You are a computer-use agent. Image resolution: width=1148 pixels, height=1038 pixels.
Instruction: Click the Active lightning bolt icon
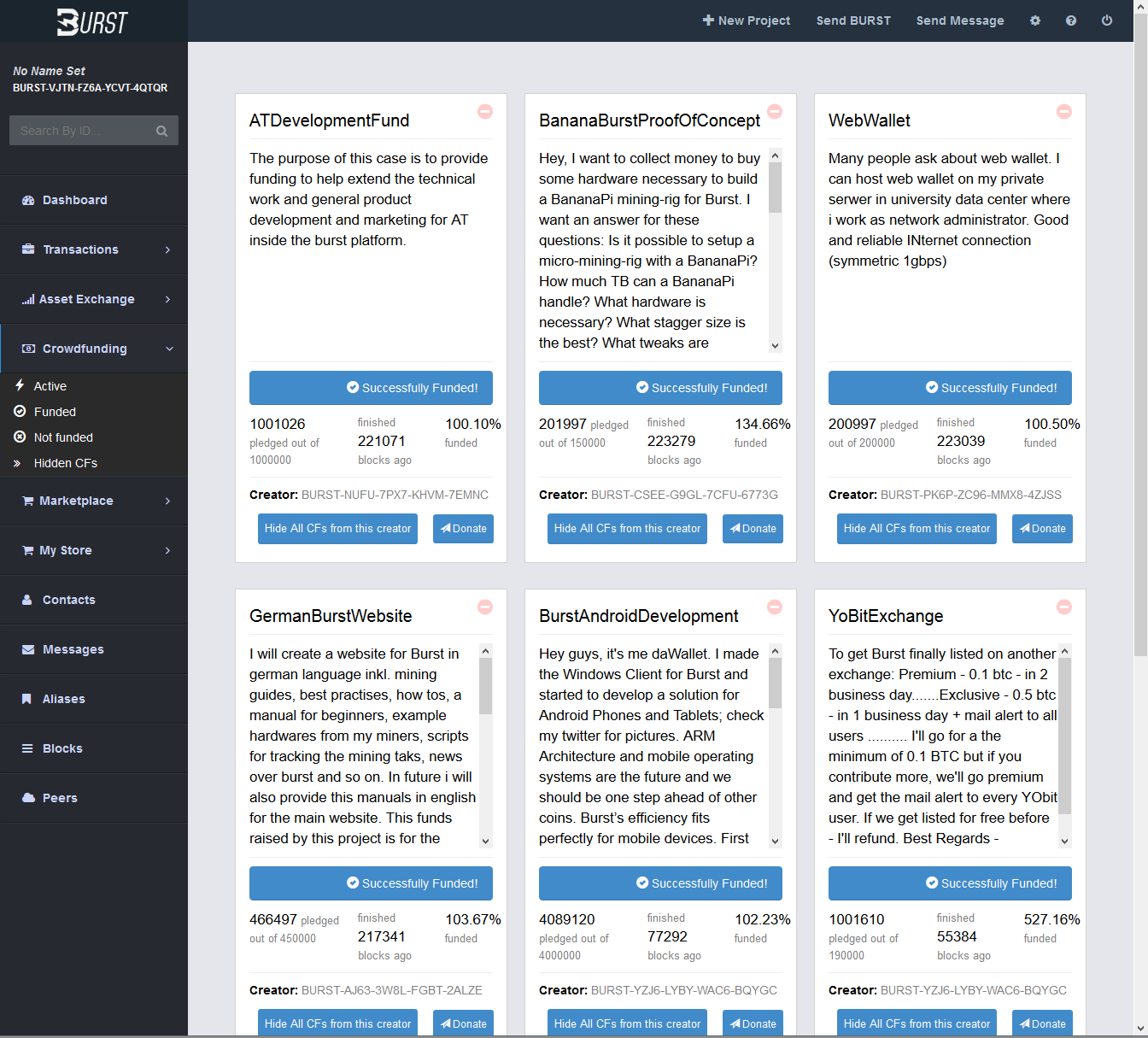20,385
